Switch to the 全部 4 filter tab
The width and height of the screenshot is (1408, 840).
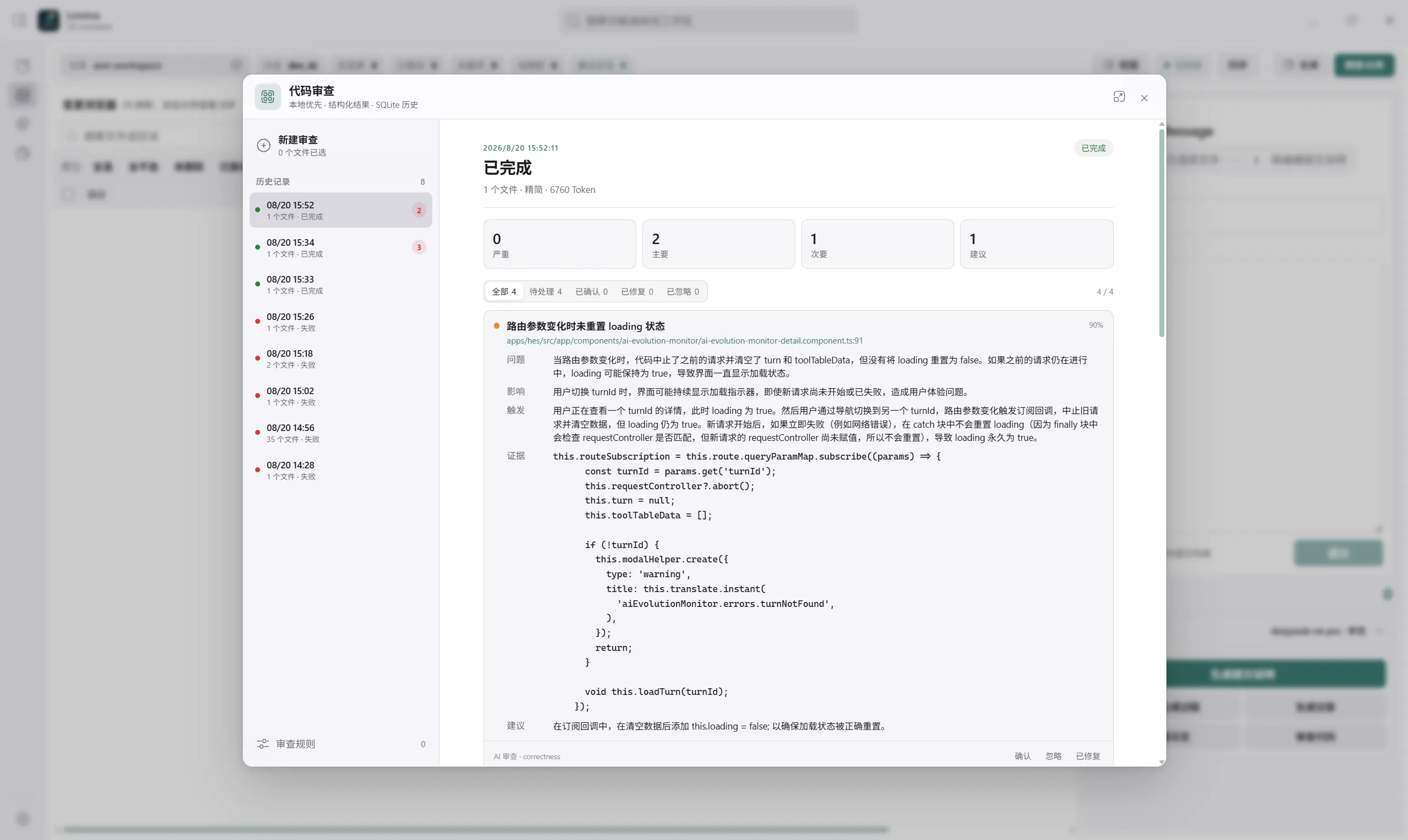[504, 291]
